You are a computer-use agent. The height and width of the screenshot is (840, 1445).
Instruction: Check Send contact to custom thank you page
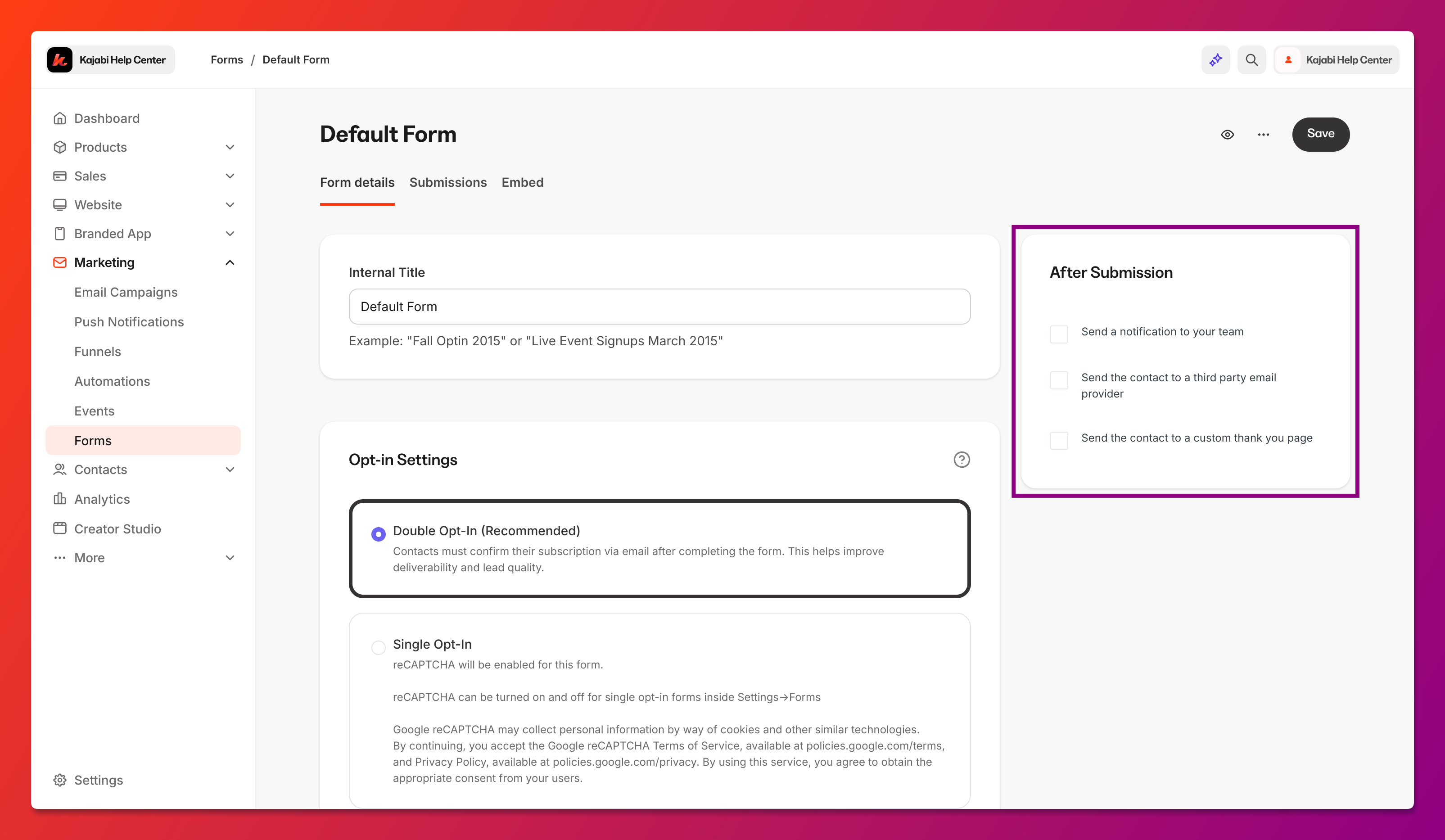pyautogui.click(x=1058, y=440)
